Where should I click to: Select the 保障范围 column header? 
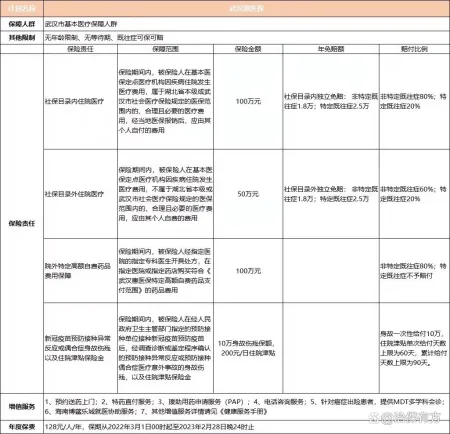coord(165,49)
